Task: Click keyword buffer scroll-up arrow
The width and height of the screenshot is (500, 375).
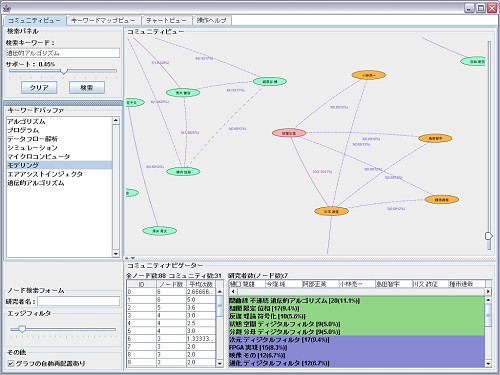Action: pyautogui.click(x=116, y=120)
